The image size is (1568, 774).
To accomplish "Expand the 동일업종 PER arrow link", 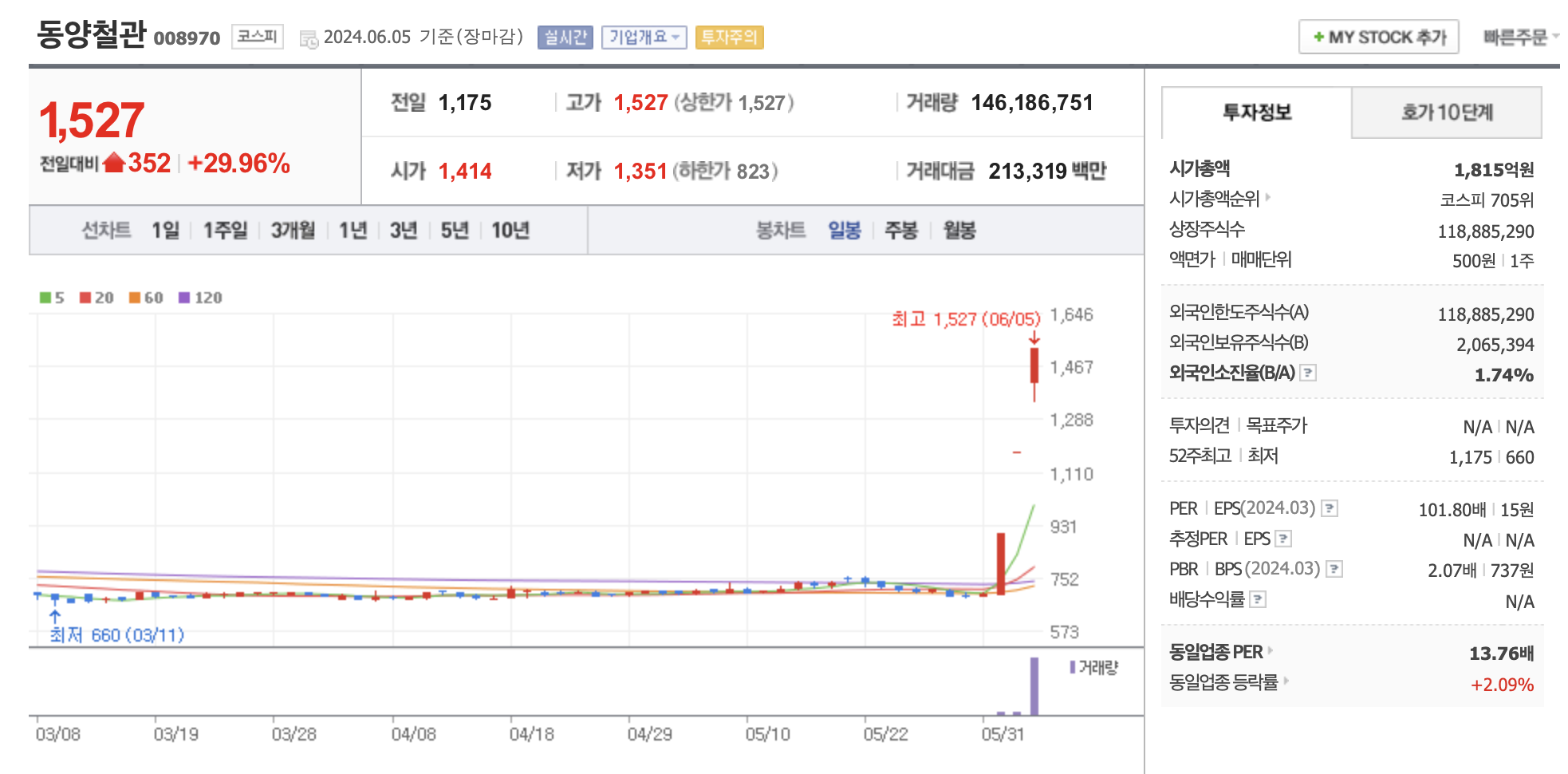I will point(1271,651).
